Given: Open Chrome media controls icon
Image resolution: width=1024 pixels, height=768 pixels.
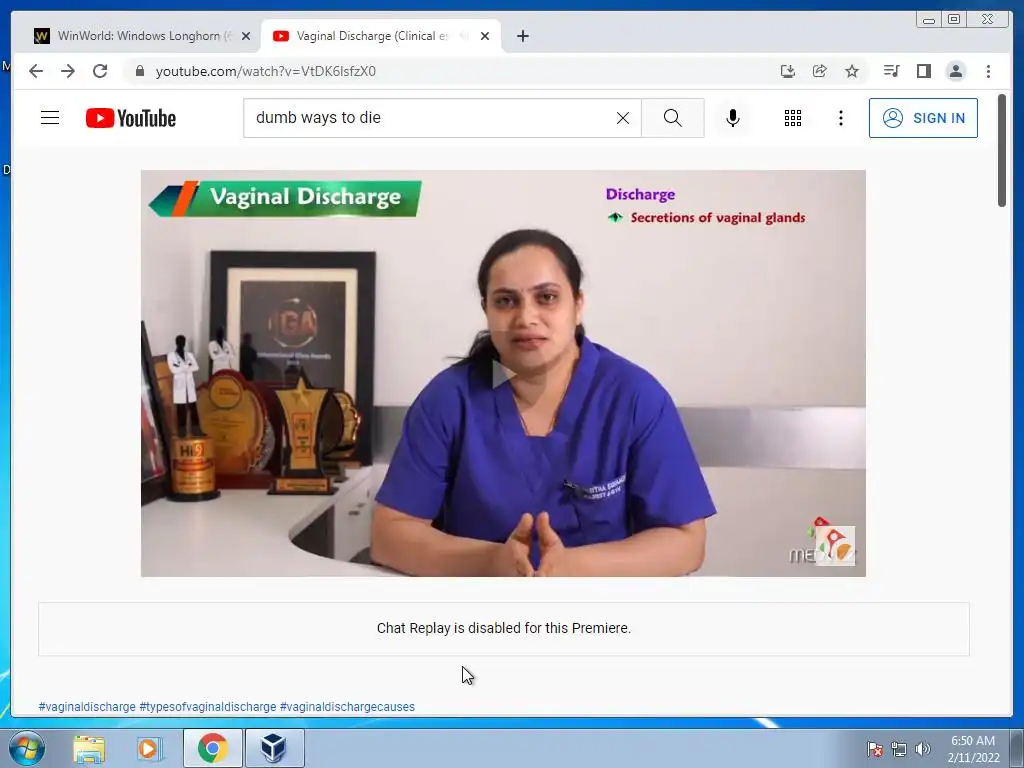Looking at the screenshot, I should click(891, 71).
